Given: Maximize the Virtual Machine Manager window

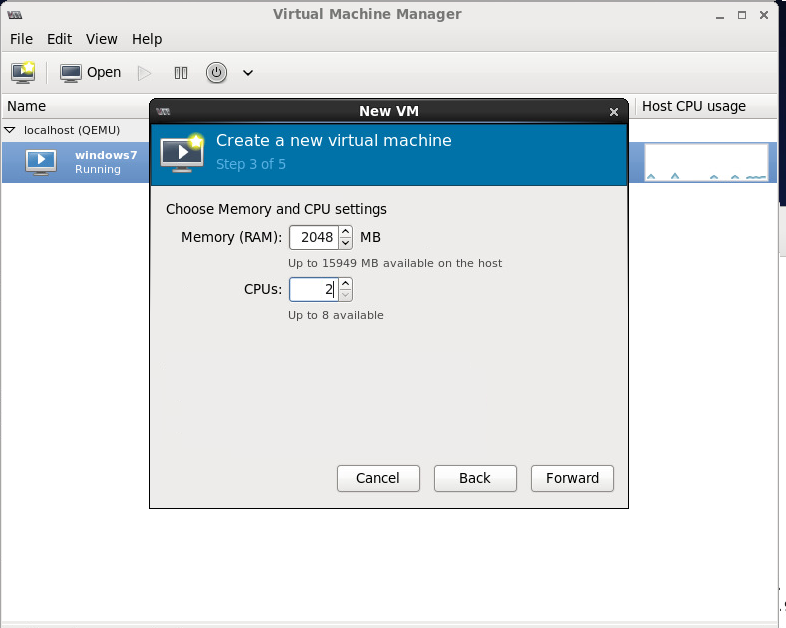Looking at the screenshot, I should 742,16.
